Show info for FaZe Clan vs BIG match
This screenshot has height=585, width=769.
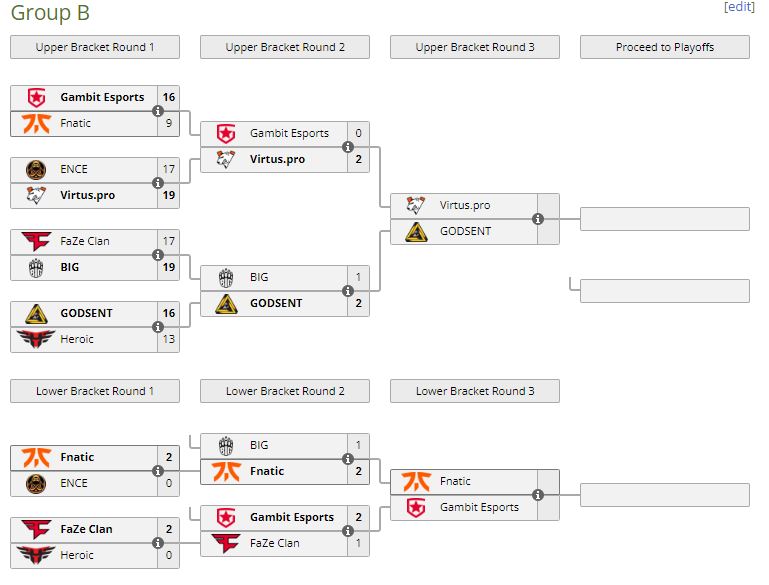coord(158,255)
